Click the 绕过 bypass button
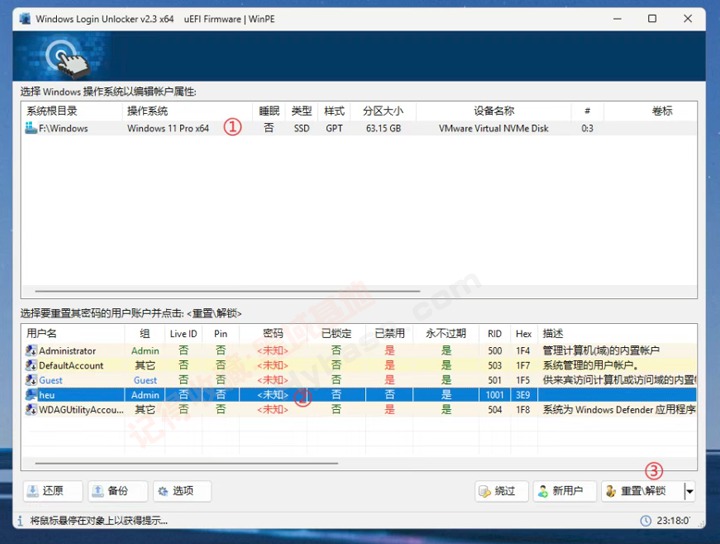Image resolution: width=720 pixels, height=544 pixels. point(502,491)
